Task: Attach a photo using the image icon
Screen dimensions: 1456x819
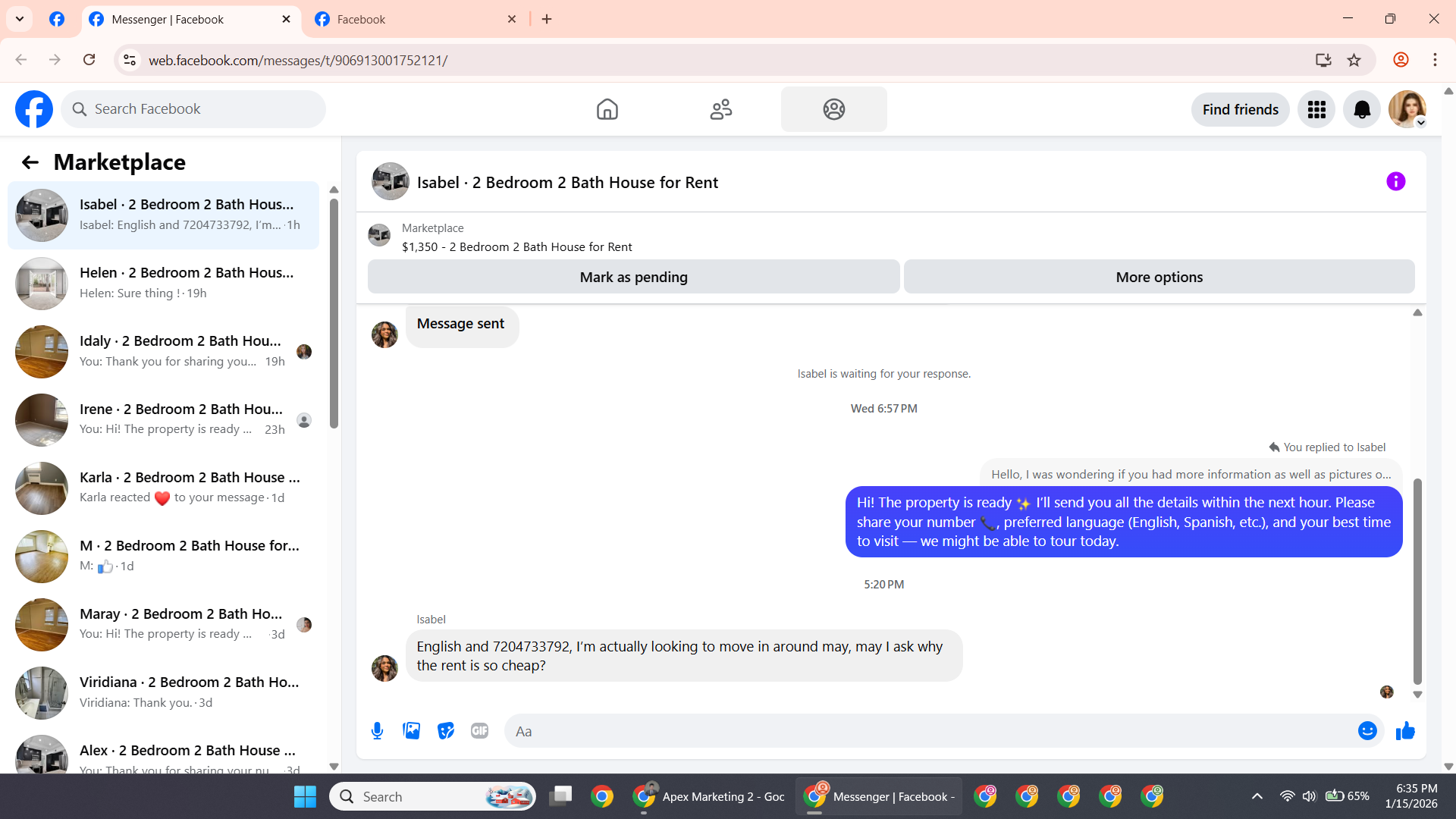Action: click(x=411, y=731)
